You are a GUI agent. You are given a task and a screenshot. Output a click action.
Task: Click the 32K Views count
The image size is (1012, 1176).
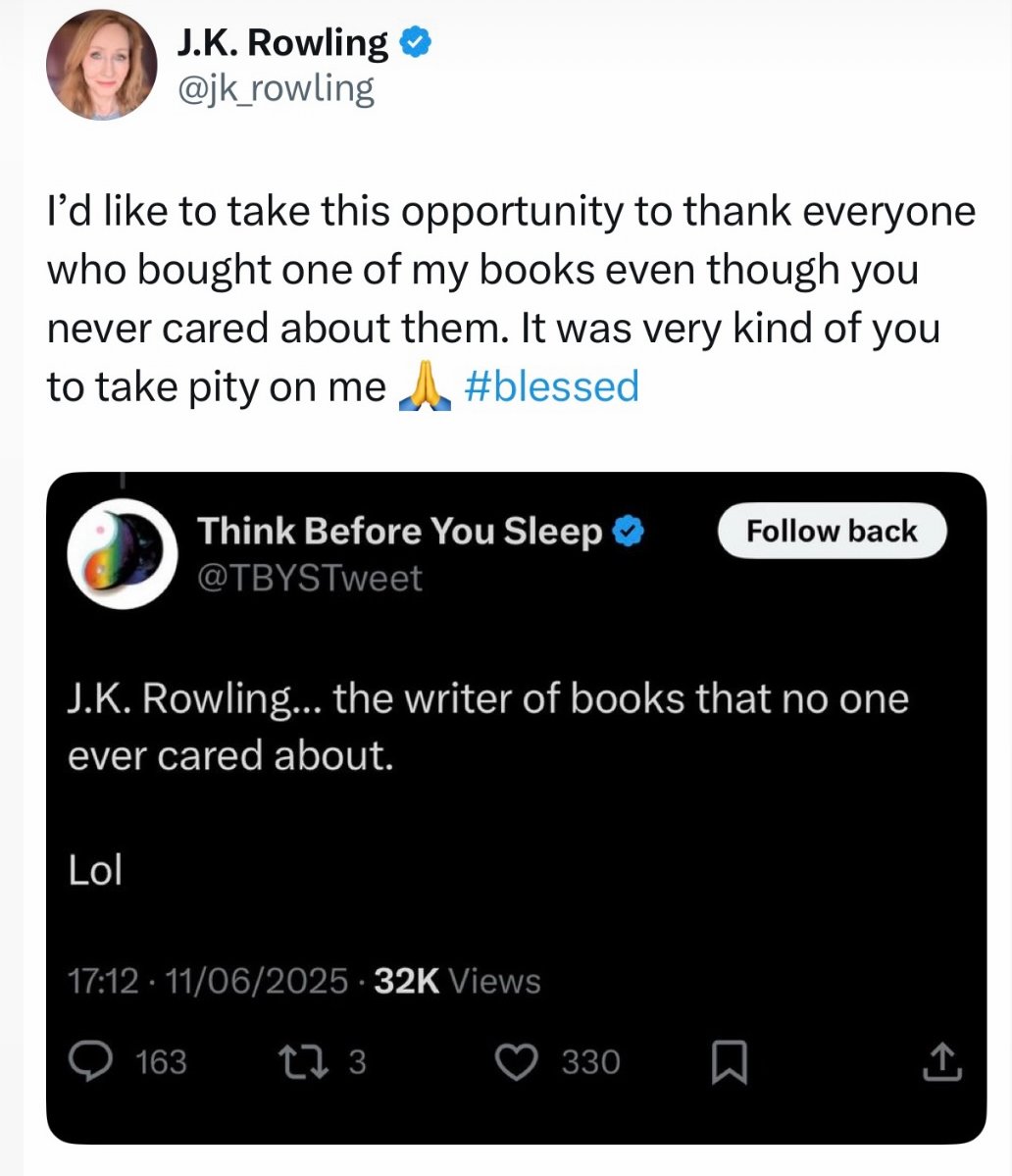click(457, 981)
